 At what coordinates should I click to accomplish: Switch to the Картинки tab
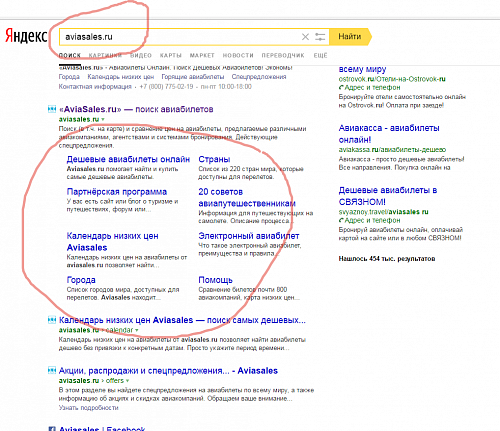[105, 55]
